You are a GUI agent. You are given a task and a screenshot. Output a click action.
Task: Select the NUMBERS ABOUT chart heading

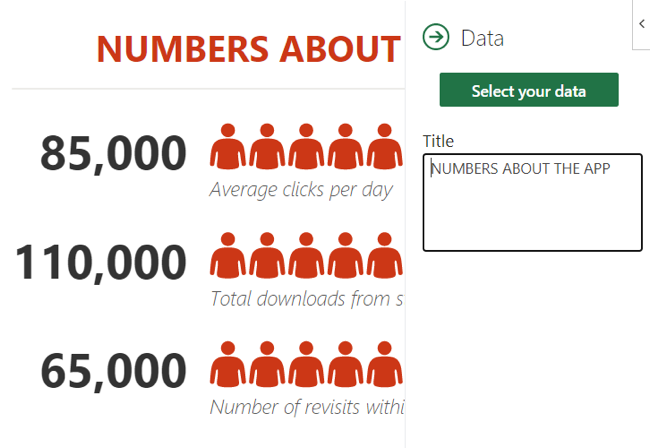(x=249, y=48)
